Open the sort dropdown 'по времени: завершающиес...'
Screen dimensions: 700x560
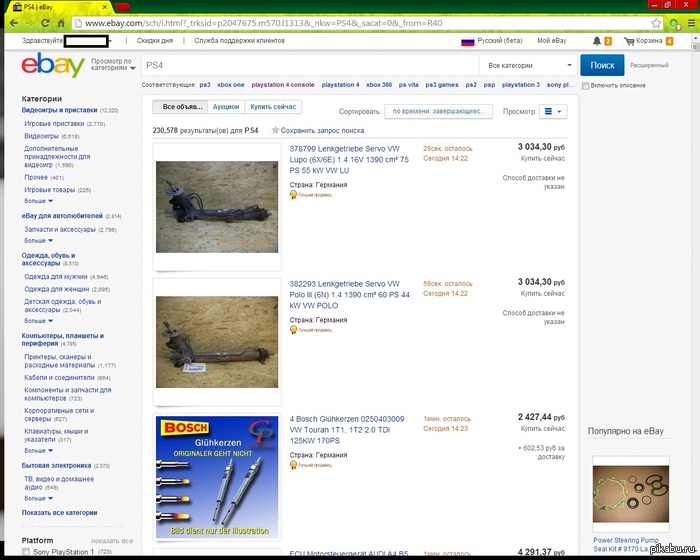pyautogui.click(x=441, y=112)
